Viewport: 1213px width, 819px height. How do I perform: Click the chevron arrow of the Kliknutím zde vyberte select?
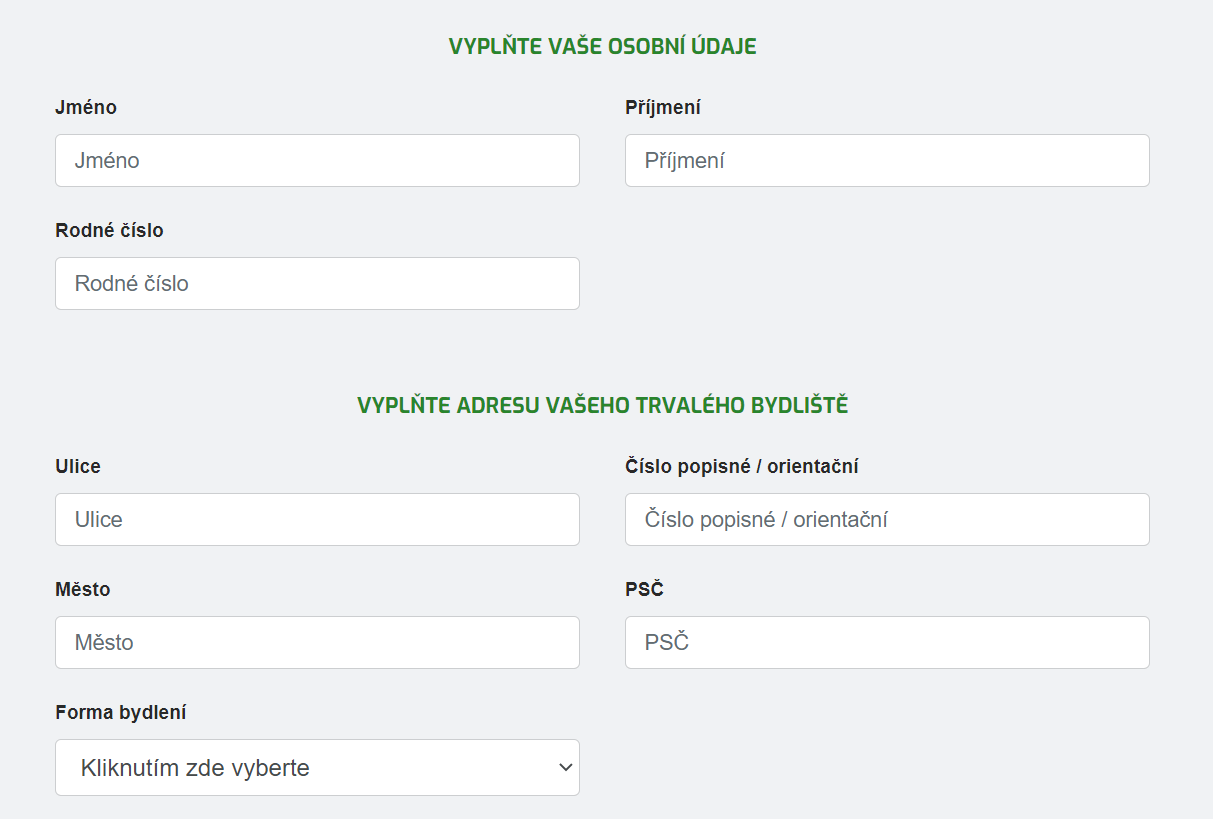(x=565, y=768)
